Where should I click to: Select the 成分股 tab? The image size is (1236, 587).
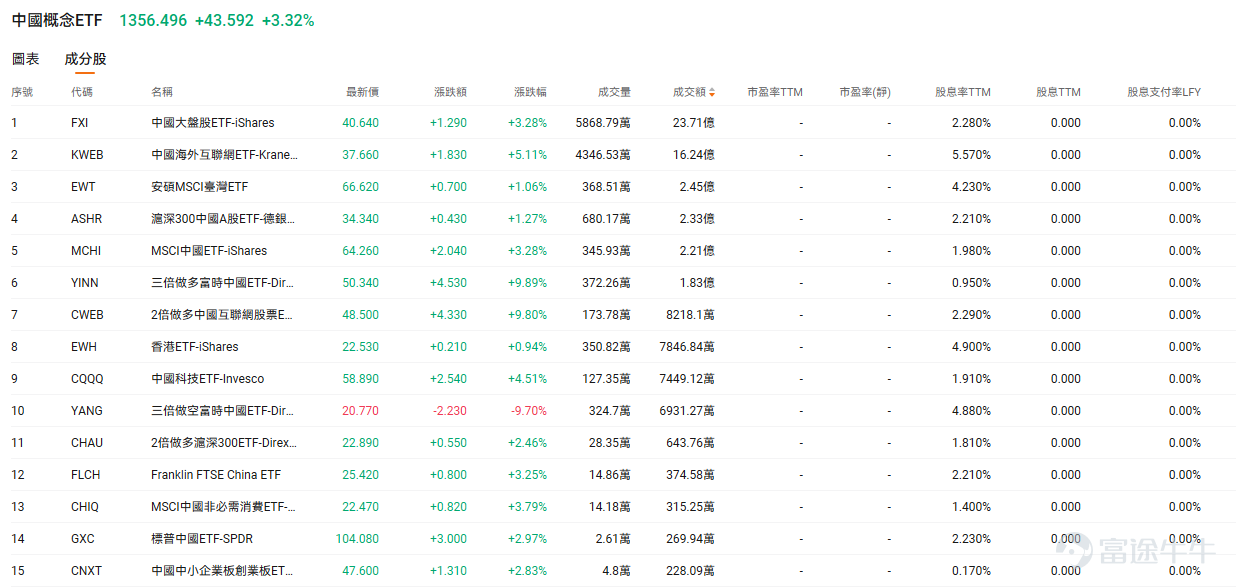tap(85, 59)
